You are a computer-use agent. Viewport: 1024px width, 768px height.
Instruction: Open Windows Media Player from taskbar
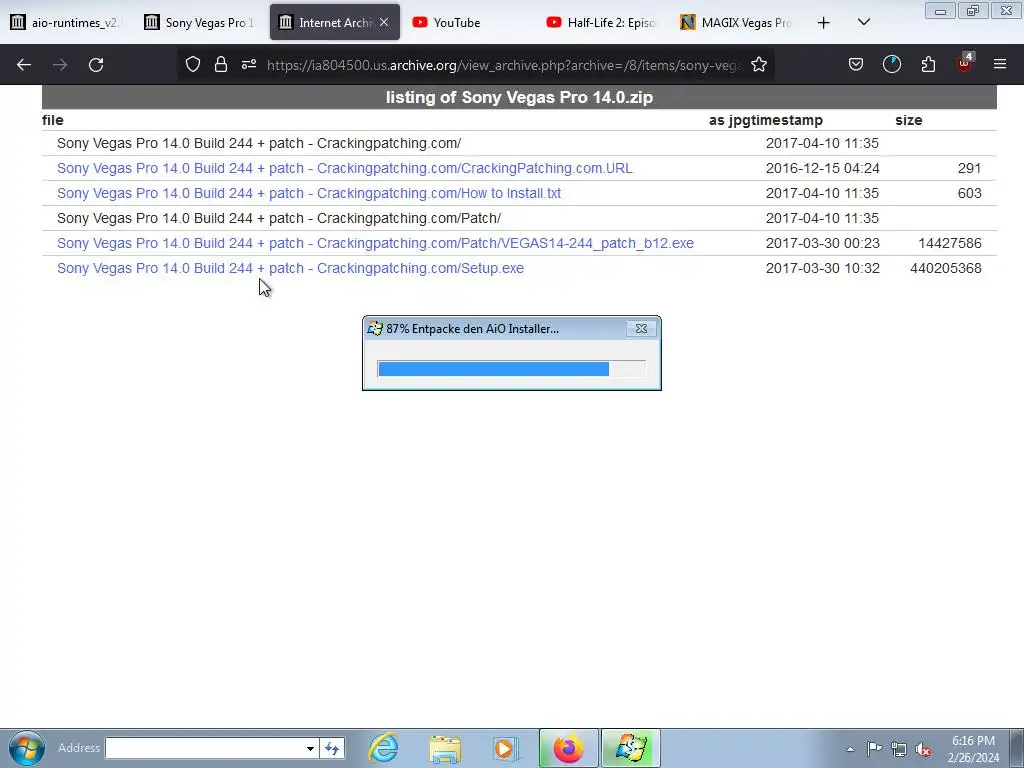(x=505, y=748)
